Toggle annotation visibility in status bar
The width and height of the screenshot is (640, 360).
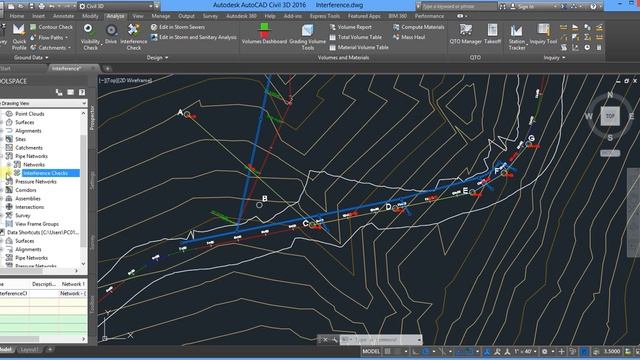point(487,351)
